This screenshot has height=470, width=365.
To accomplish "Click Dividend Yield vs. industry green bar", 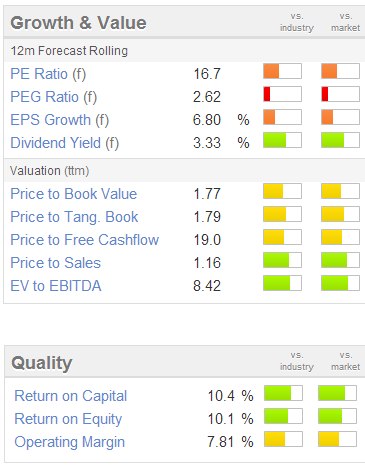I will (282, 140).
